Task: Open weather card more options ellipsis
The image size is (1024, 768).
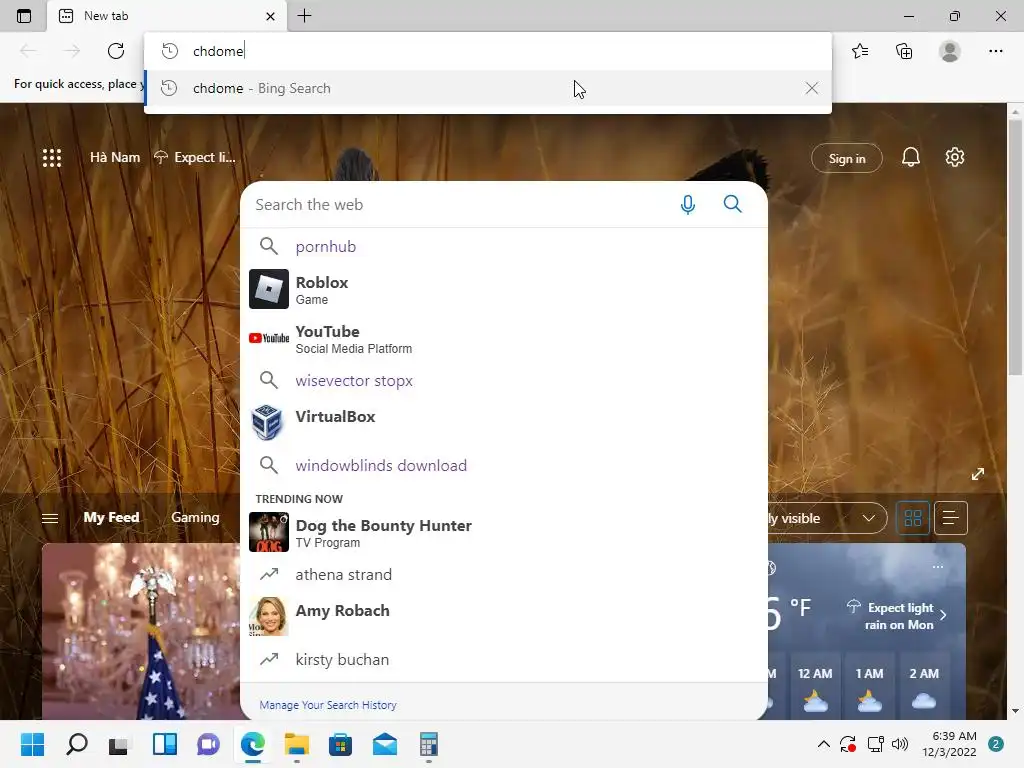Action: 938,567
